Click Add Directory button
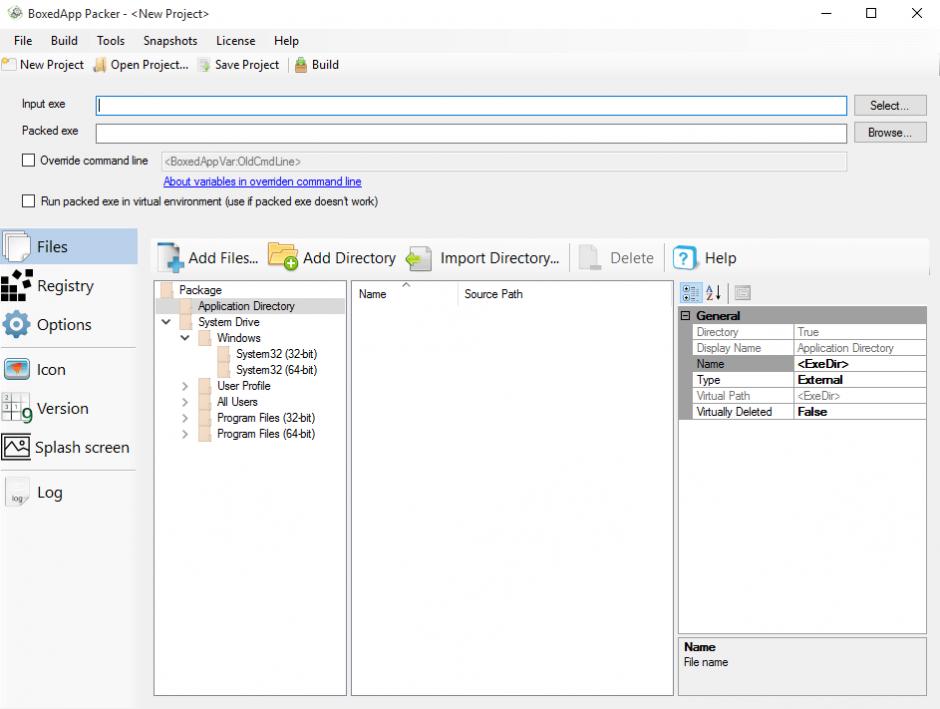This screenshot has height=709, width=940. (332, 258)
